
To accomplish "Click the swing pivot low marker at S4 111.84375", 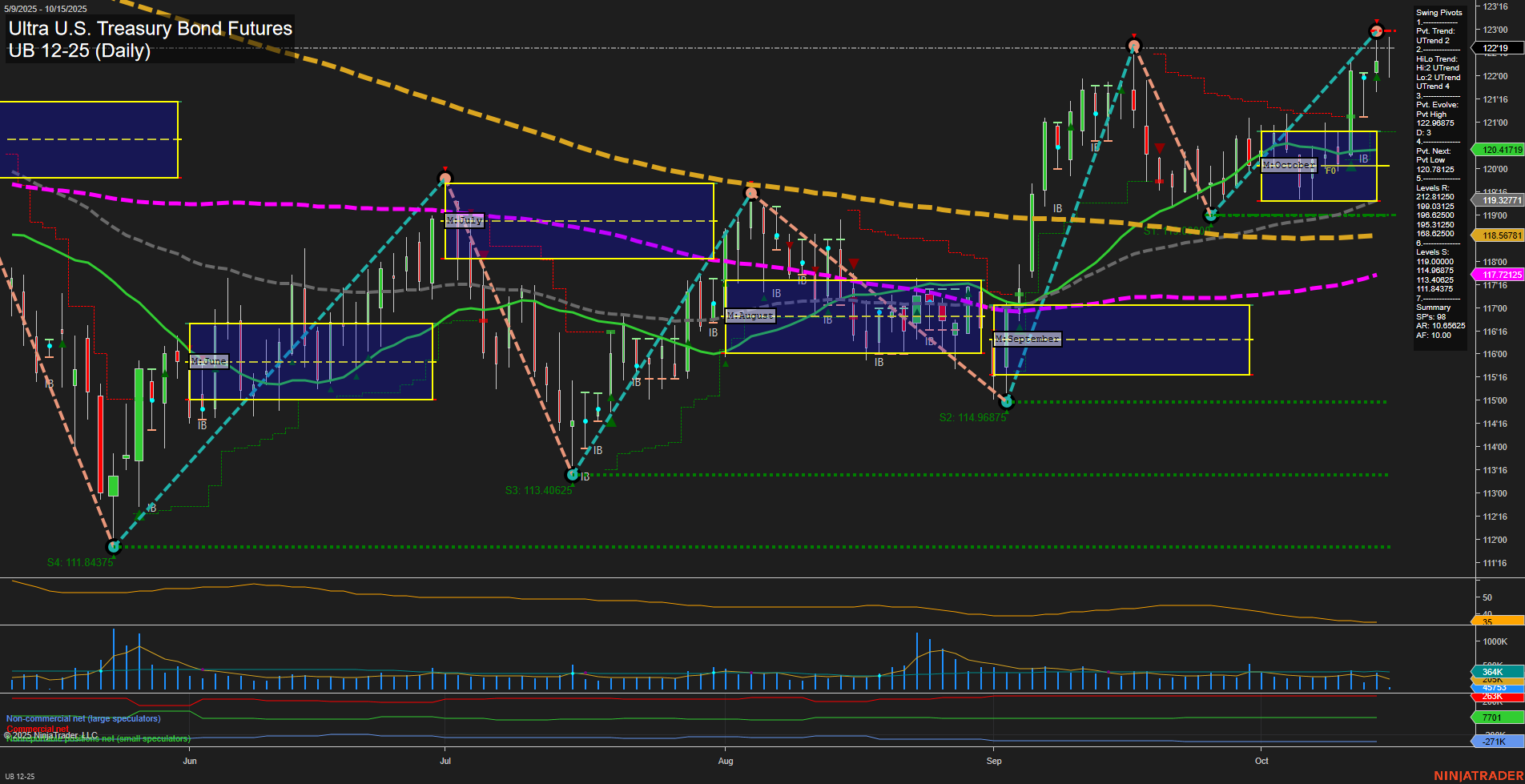I will (114, 547).
